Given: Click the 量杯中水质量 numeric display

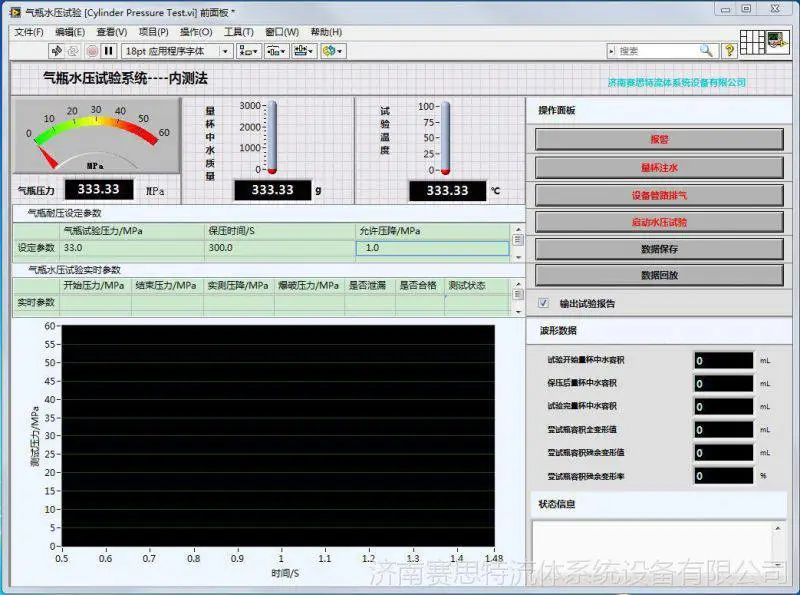Looking at the screenshot, I should tap(272, 190).
